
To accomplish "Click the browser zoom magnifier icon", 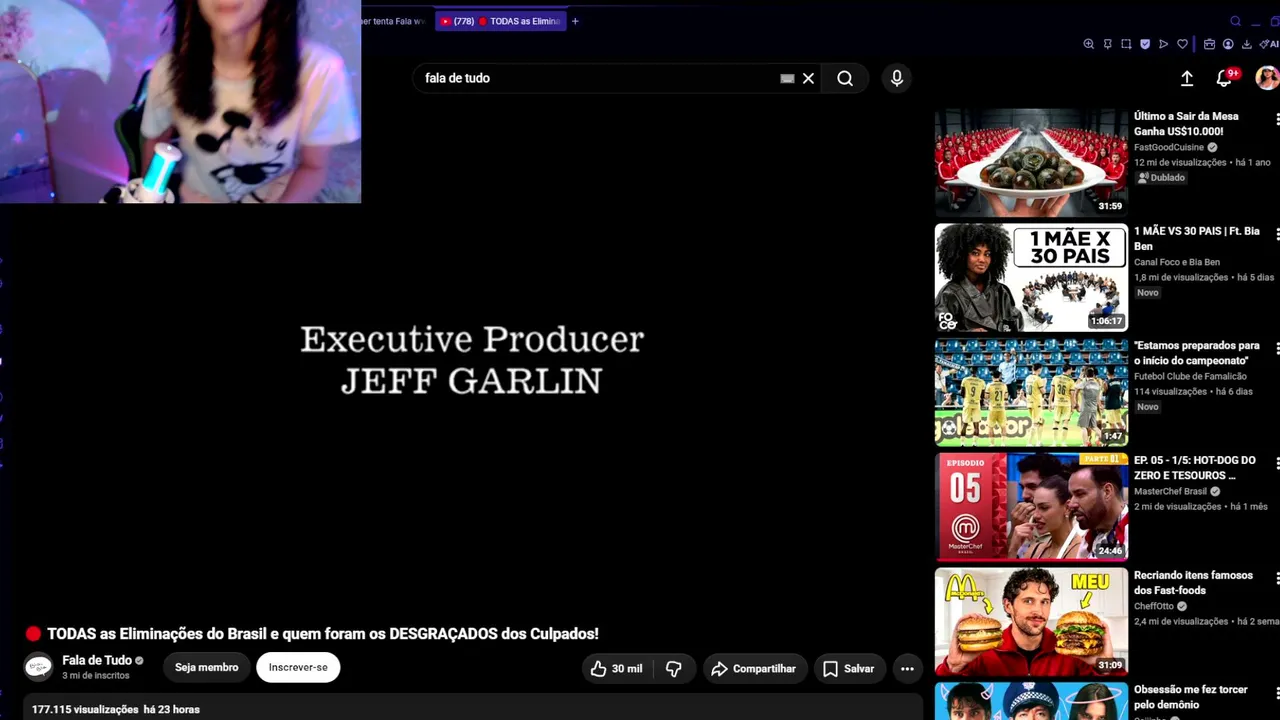I will (x=1089, y=44).
